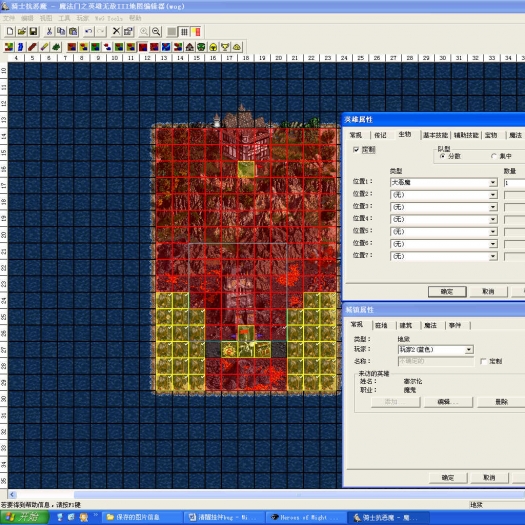Click the horizontal scrollbar left arrow
Viewport: 525px width, 525px height.
point(12,495)
